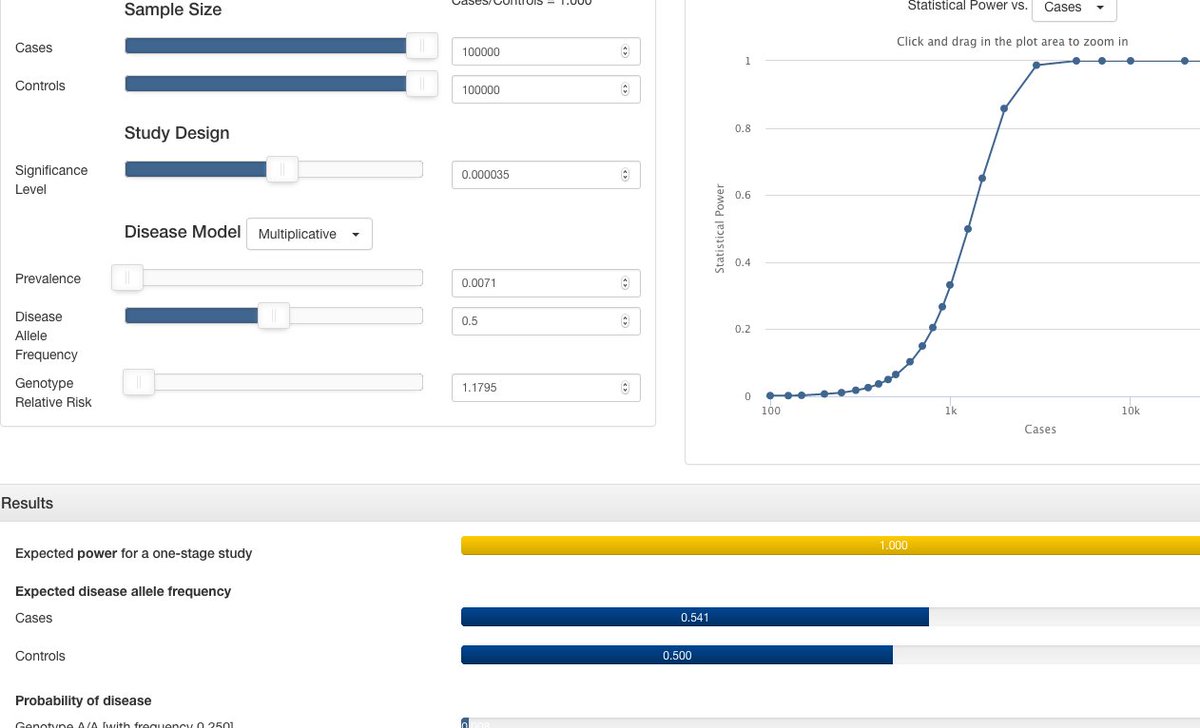The image size is (1200, 728).
Task: Click the Significance Level label
Action: coord(52,180)
